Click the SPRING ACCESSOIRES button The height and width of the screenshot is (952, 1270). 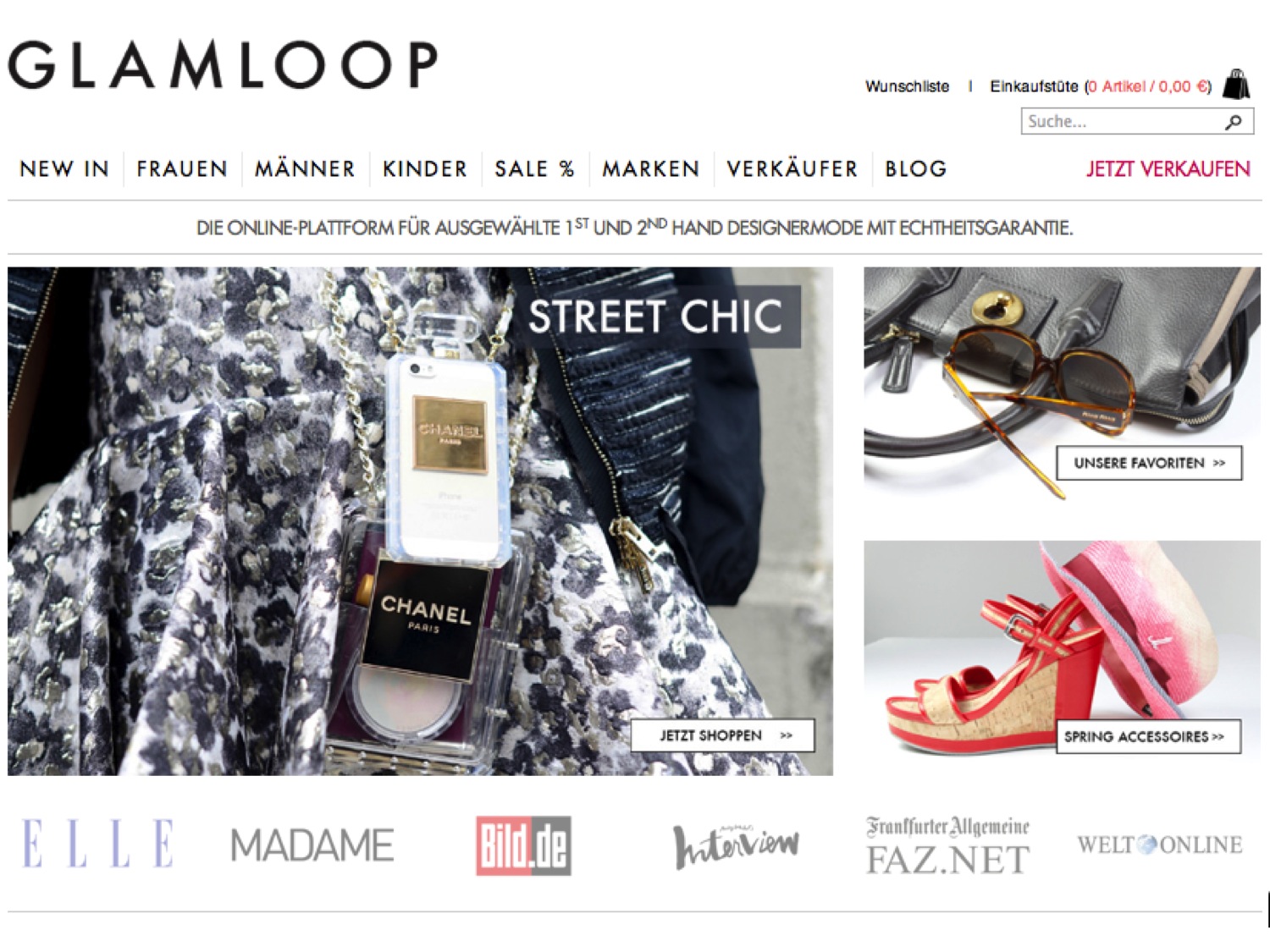click(x=1148, y=736)
